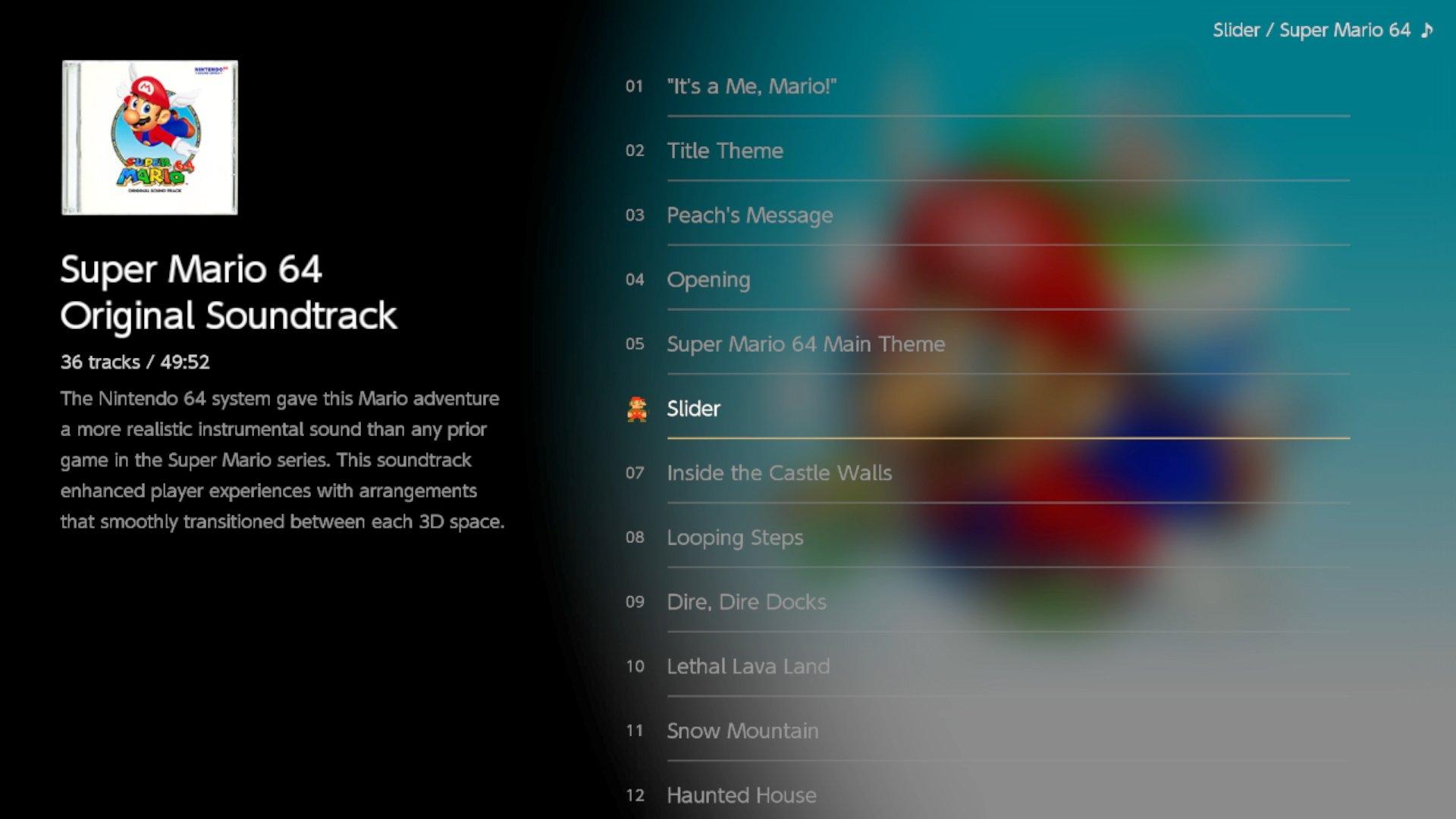Screen dimensions: 1456x819
Task: Select track 12 Haunted House
Action: (x=741, y=794)
